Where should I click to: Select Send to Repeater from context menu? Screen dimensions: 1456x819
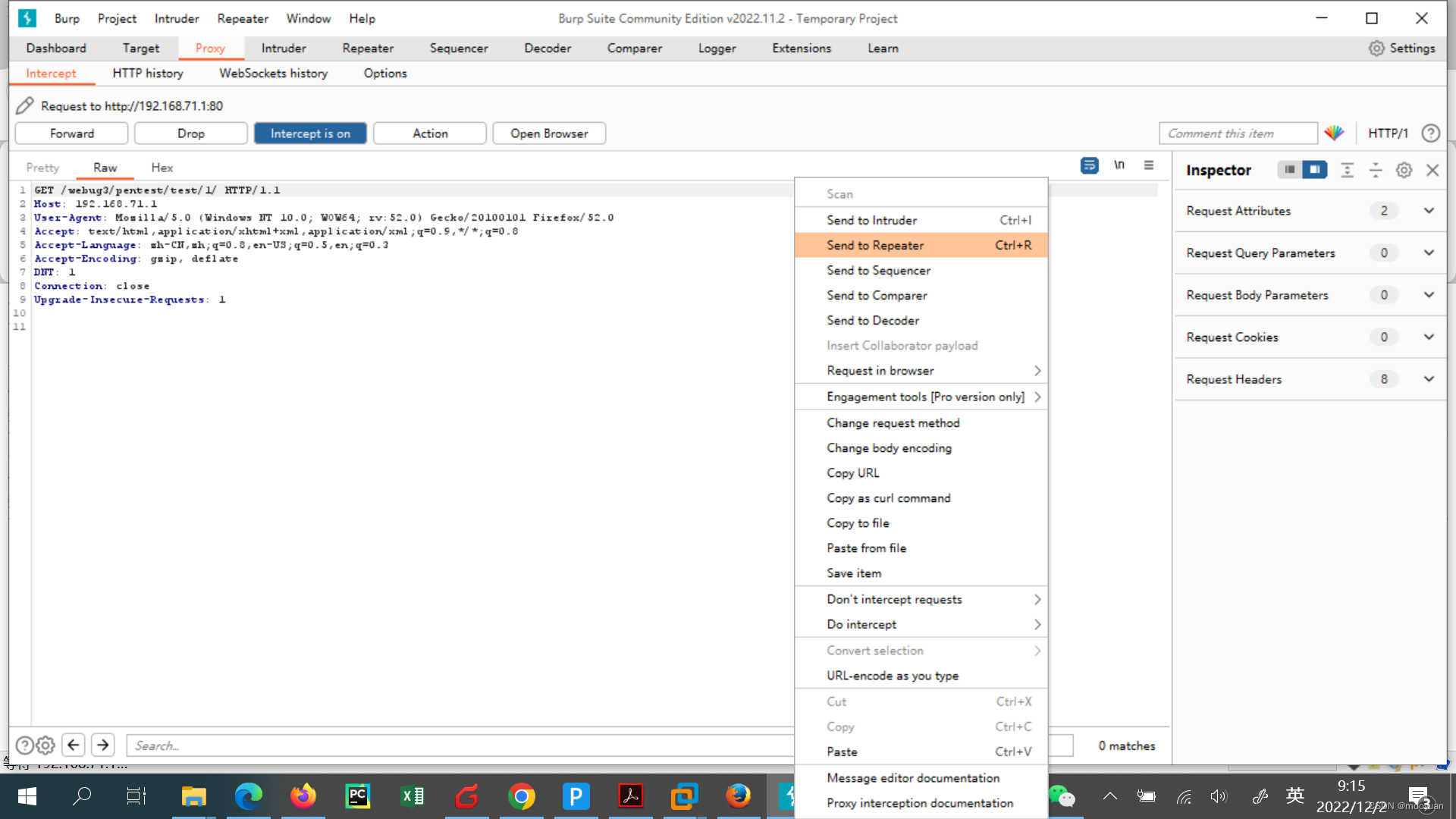click(875, 245)
